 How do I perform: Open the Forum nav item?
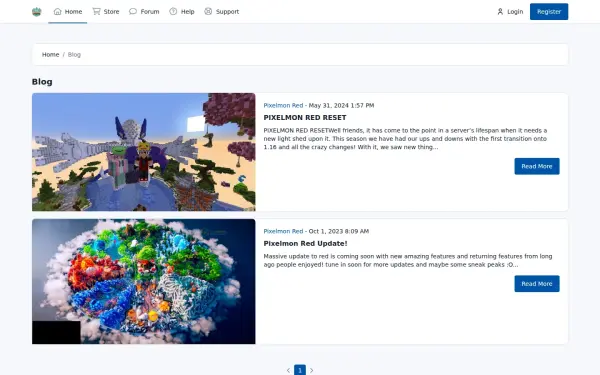point(144,11)
